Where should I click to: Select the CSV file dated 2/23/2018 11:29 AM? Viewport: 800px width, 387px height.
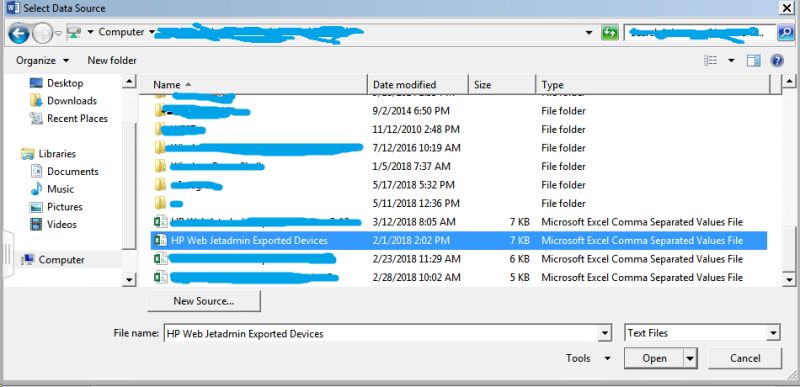coord(459,259)
